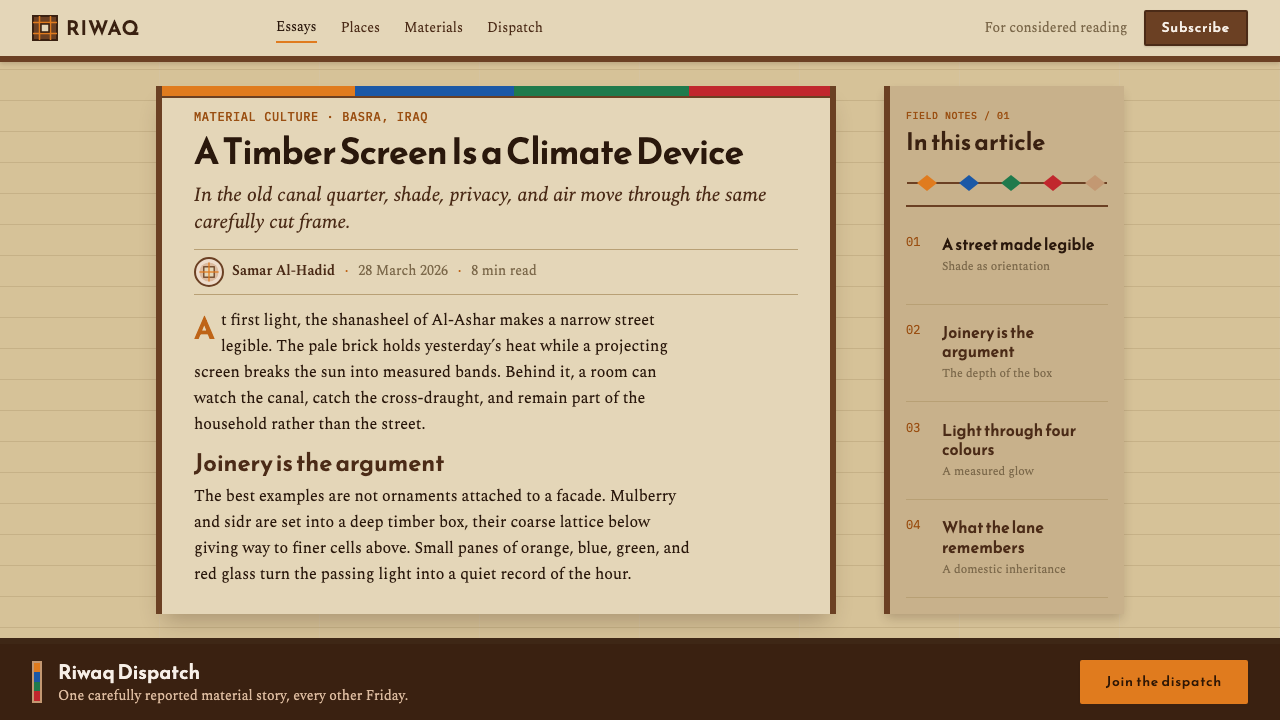Screen dimensions: 1280x720
Task: Click the subtitle Shade as orientation
Action: pyautogui.click(x=996, y=266)
